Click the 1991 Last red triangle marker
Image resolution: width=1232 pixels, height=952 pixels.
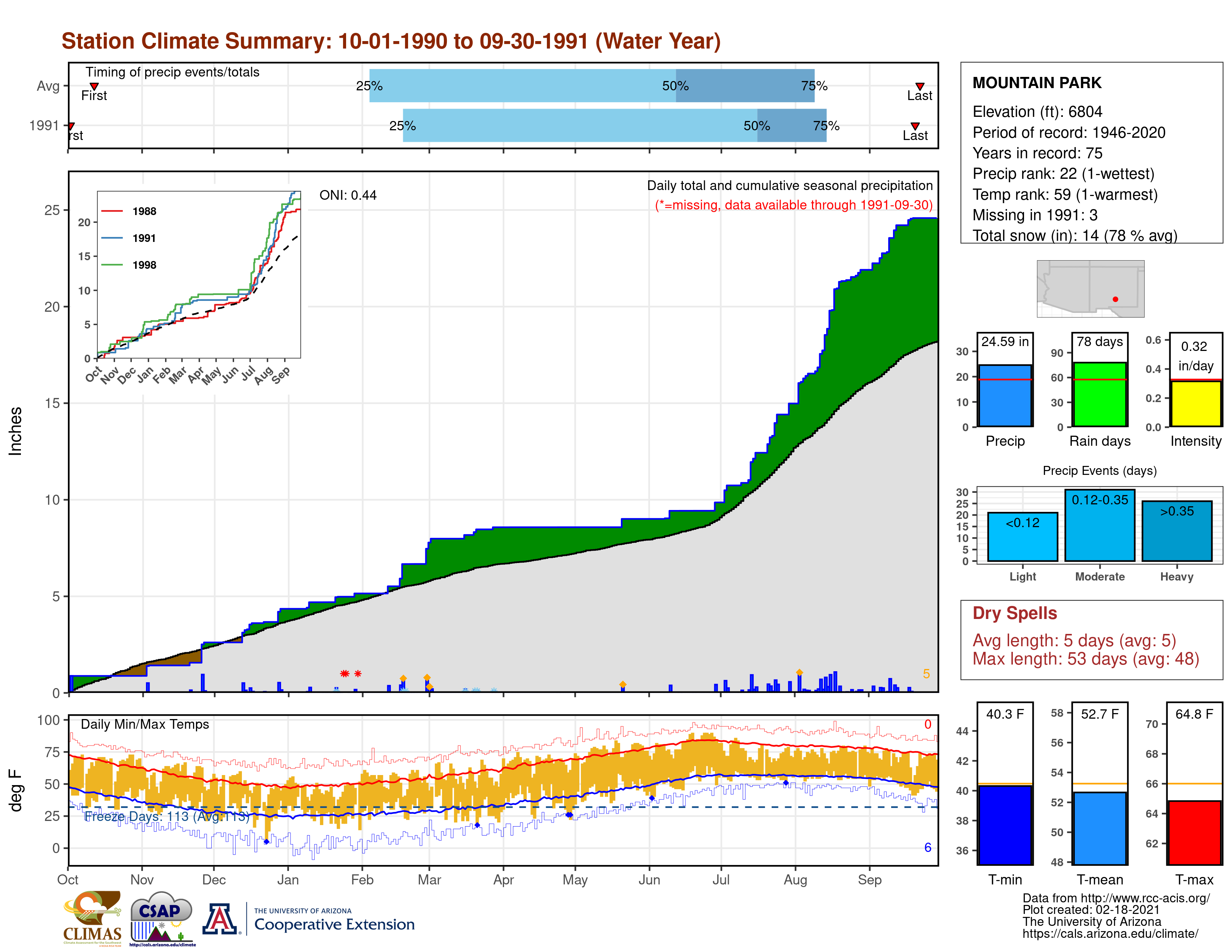pyautogui.click(x=915, y=126)
